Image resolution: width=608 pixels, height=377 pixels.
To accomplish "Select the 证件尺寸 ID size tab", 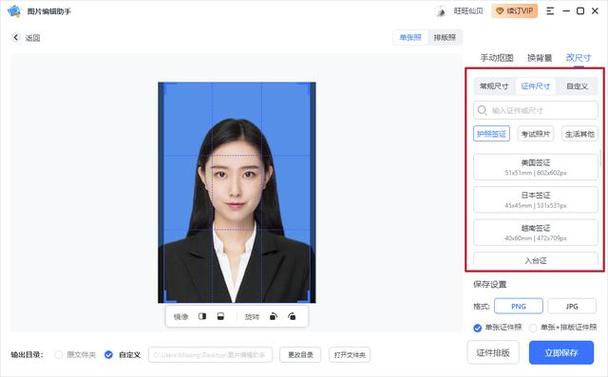I will pyautogui.click(x=535, y=86).
